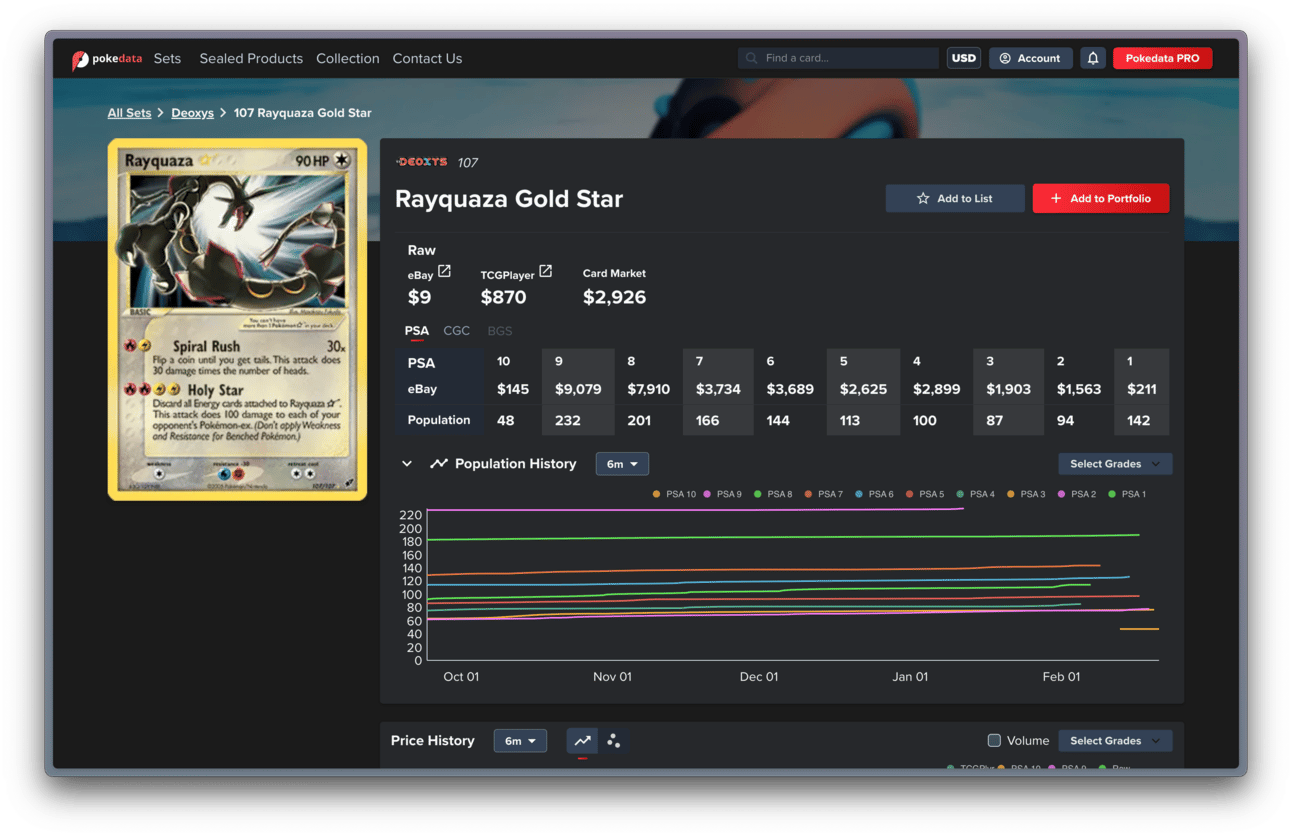Viewport: 1292px width, 836px height.
Task: Open eBay external link icon
Action: [x=444, y=271]
